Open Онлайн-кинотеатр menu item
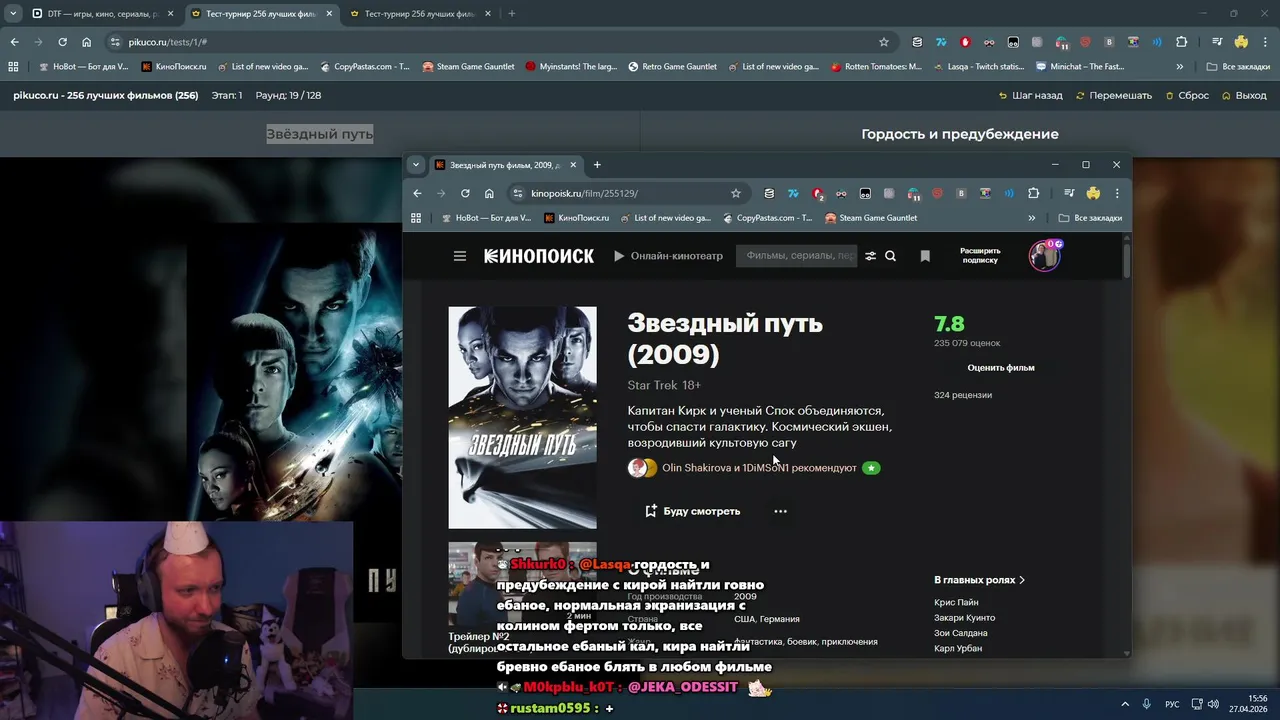Viewport: 1280px width, 720px height. pos(668,256)
